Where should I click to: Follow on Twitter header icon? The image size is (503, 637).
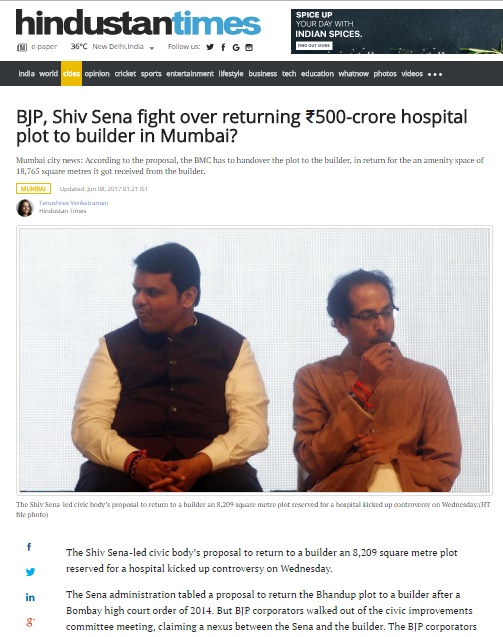pyautogui.click(x=210, y=47)
